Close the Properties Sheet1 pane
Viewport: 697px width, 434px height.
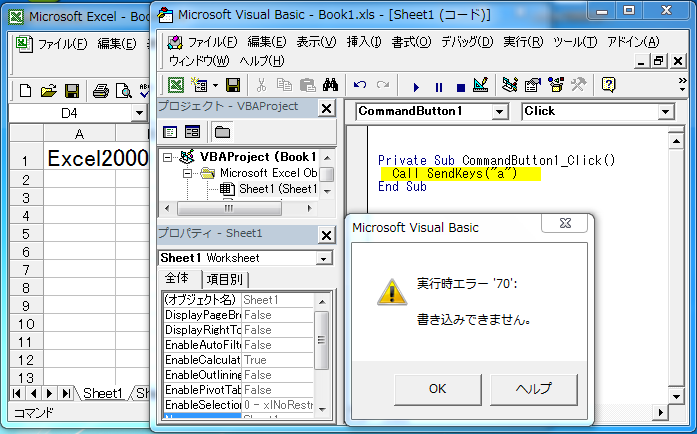coord(326,235)
